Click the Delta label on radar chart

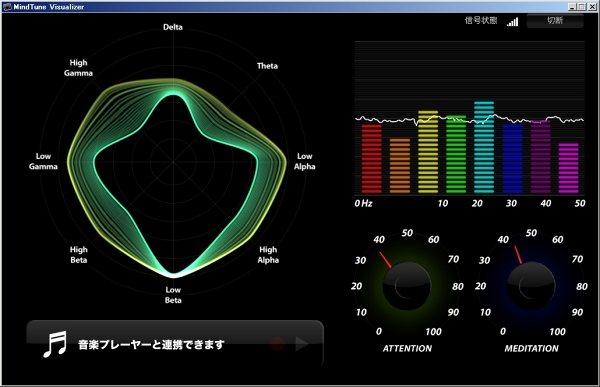pos(173,27)
